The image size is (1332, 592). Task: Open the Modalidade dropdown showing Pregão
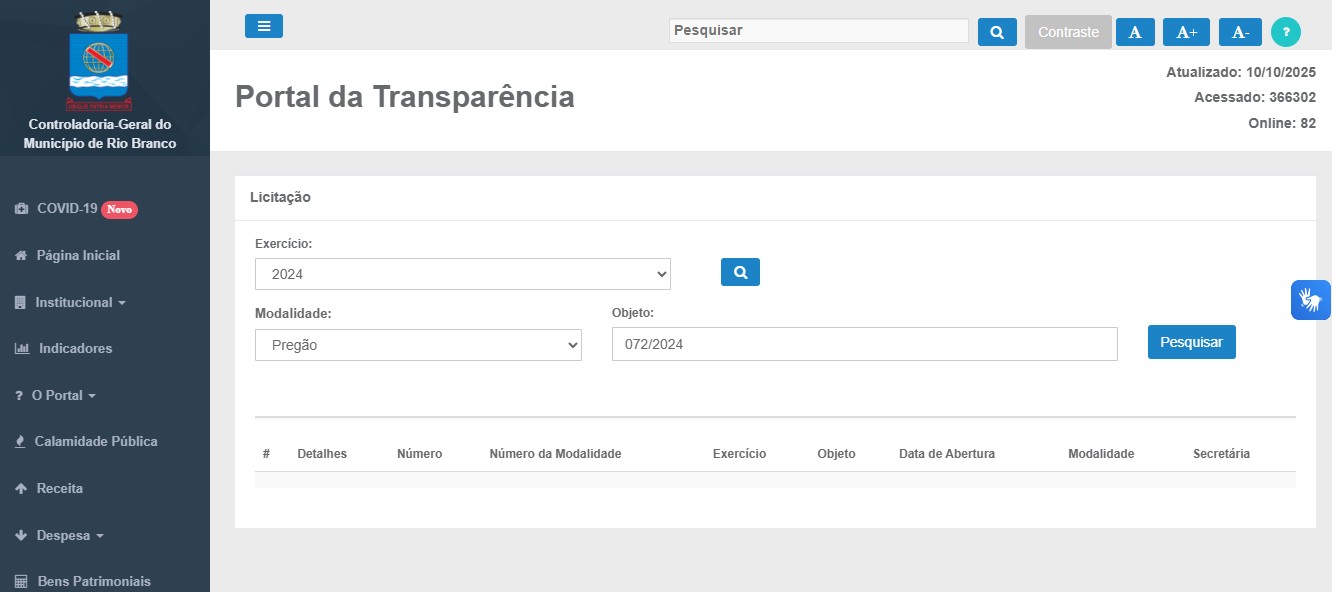pos(418,345)
